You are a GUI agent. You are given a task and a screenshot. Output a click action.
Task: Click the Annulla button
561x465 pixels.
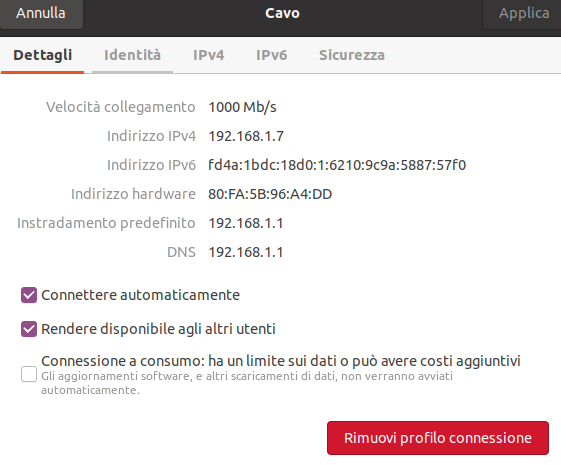pyautogui.click(x=41, y=14)
